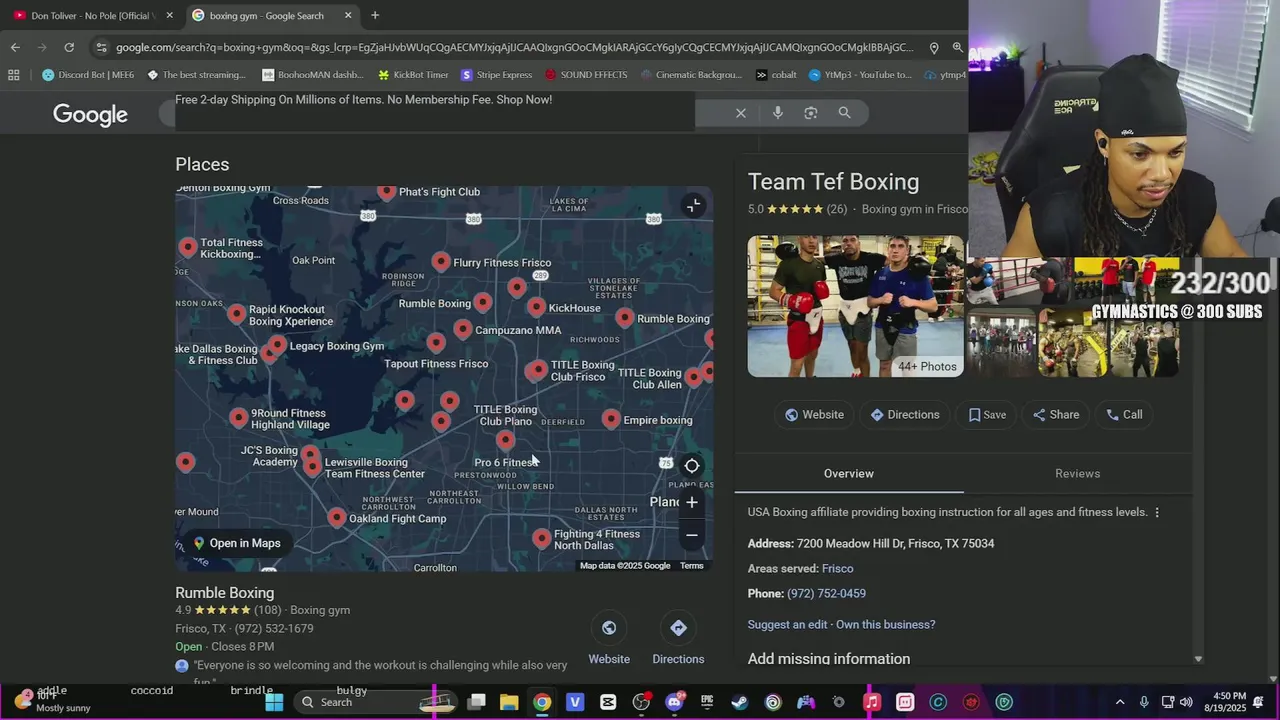Screen dimensions: 1280x720
Task: Click the Oakland Fight Camp map pin
Action: tap(337, 517)
